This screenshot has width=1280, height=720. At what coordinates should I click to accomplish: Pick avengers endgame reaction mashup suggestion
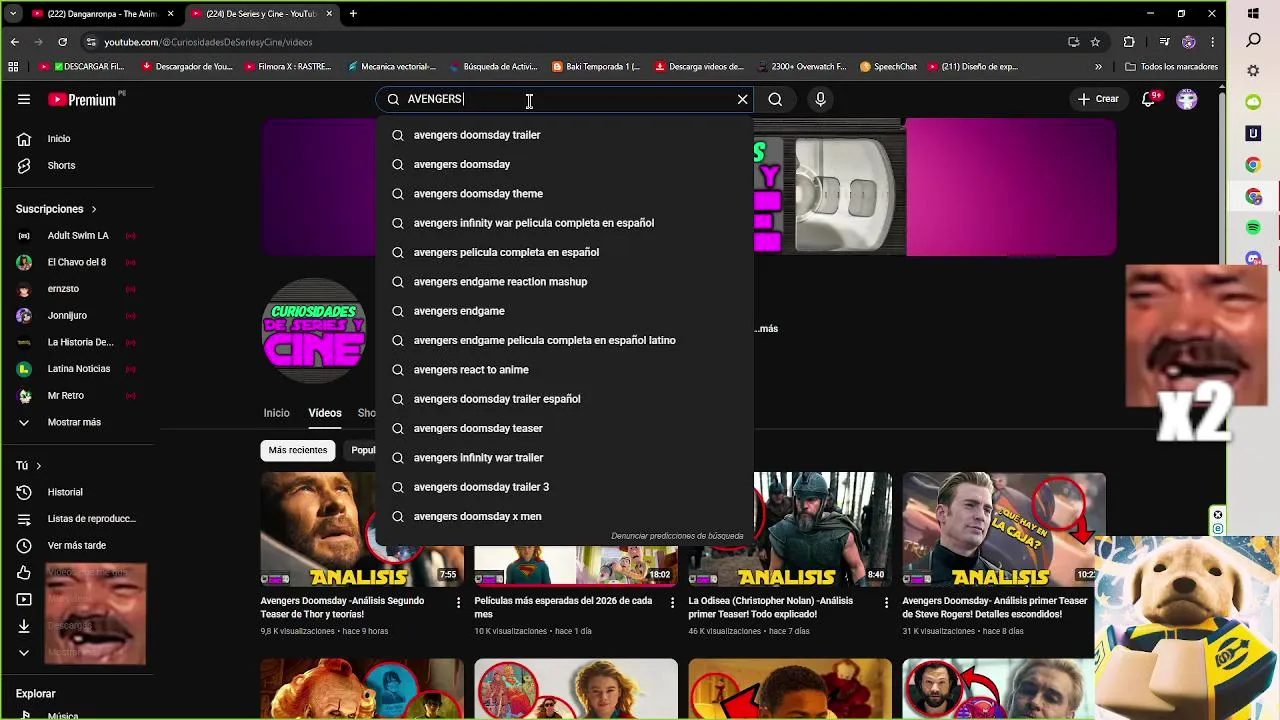coord(564,282)
